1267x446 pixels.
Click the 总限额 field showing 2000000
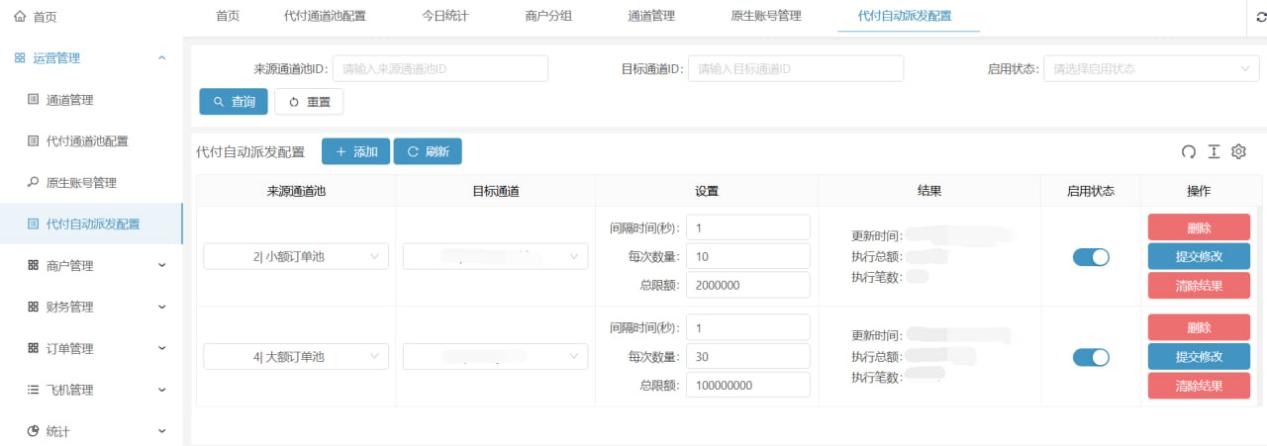pos(748,285)
